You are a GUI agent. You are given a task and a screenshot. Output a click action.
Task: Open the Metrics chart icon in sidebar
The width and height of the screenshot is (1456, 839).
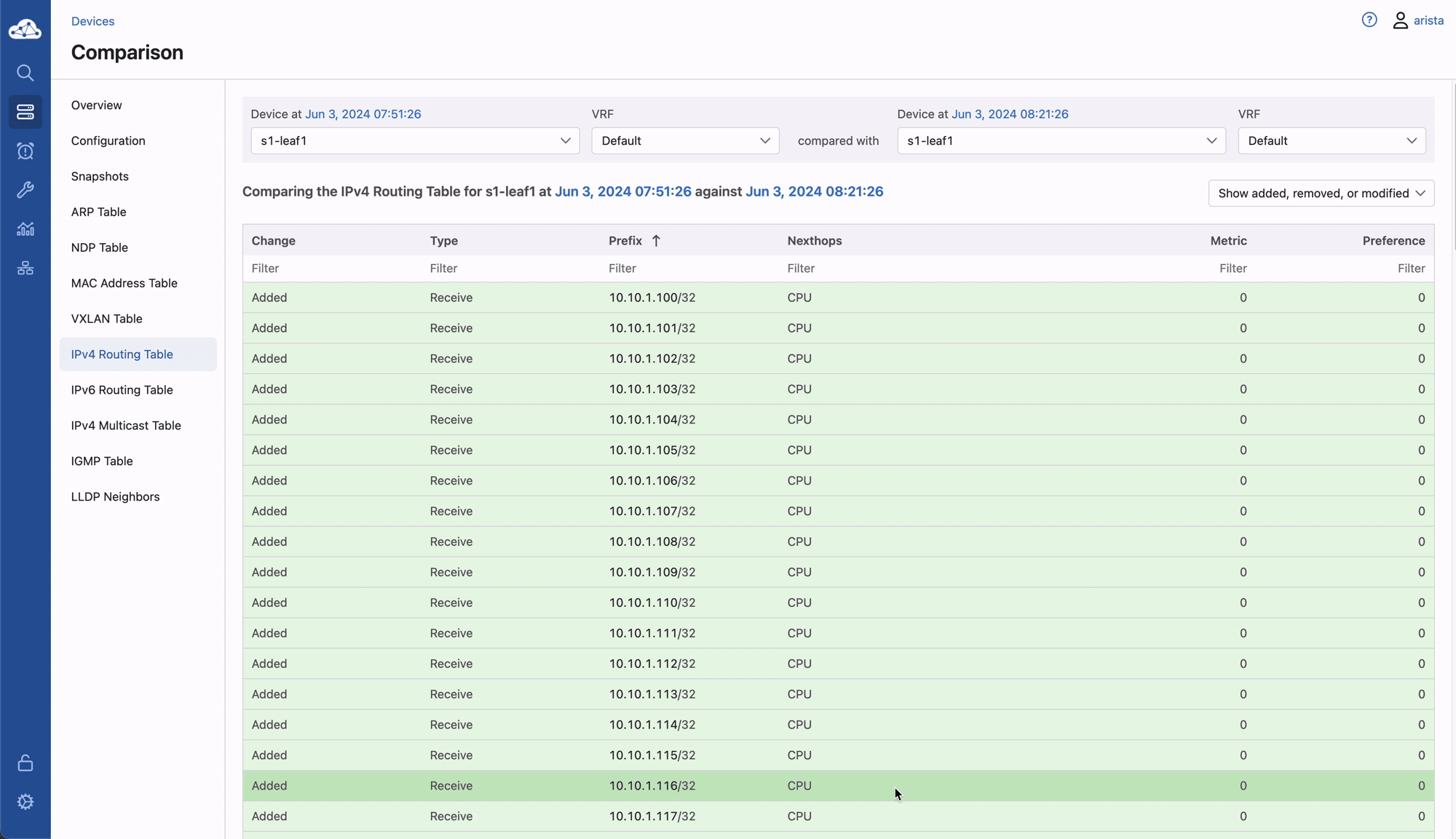pyautogui.click(x=25, y=229)
